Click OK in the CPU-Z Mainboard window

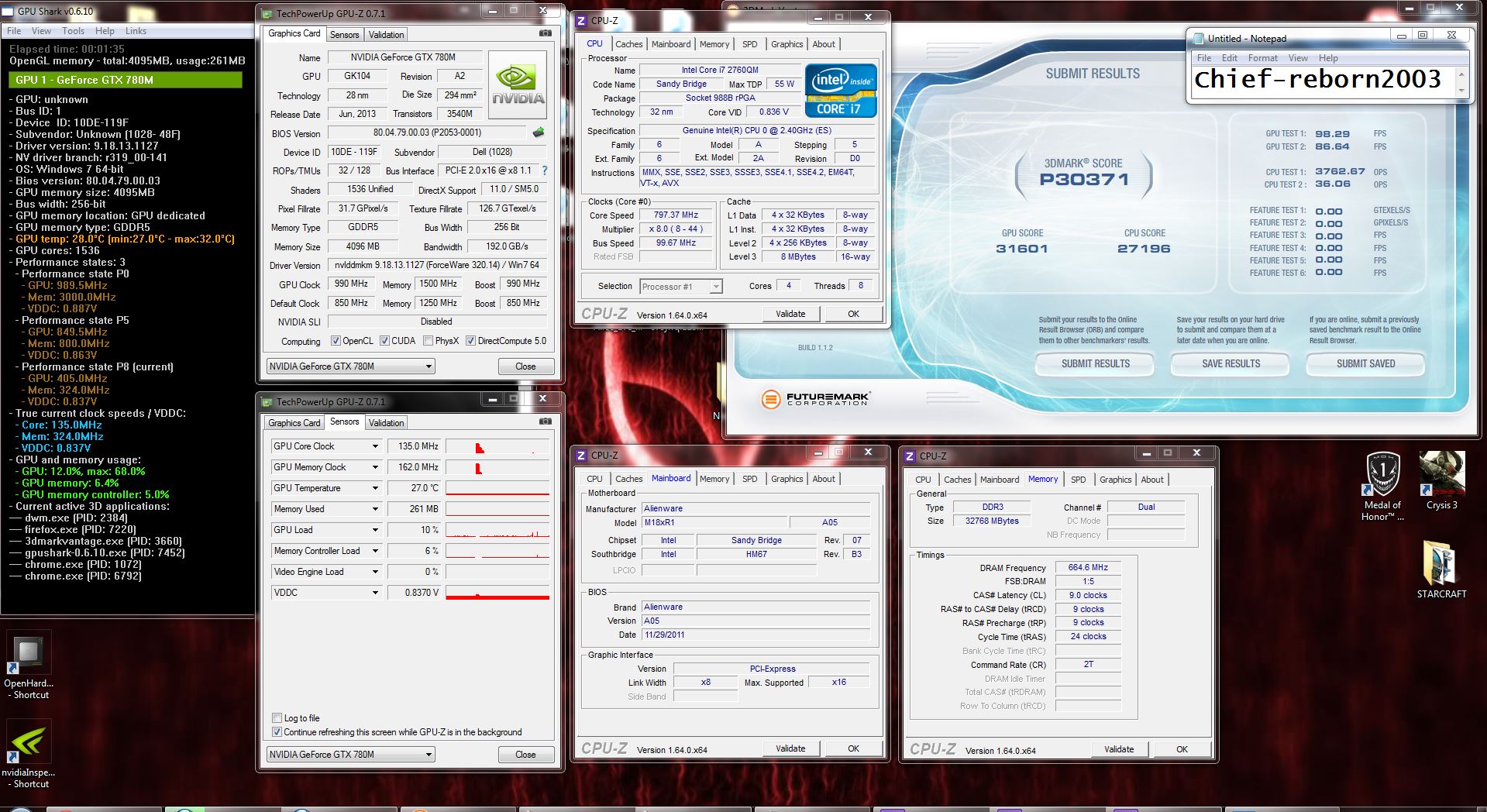tap(853, 748)
